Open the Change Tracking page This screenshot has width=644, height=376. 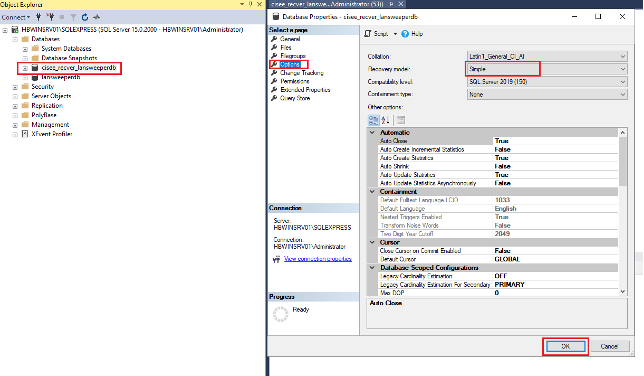[x=301, y=73]
